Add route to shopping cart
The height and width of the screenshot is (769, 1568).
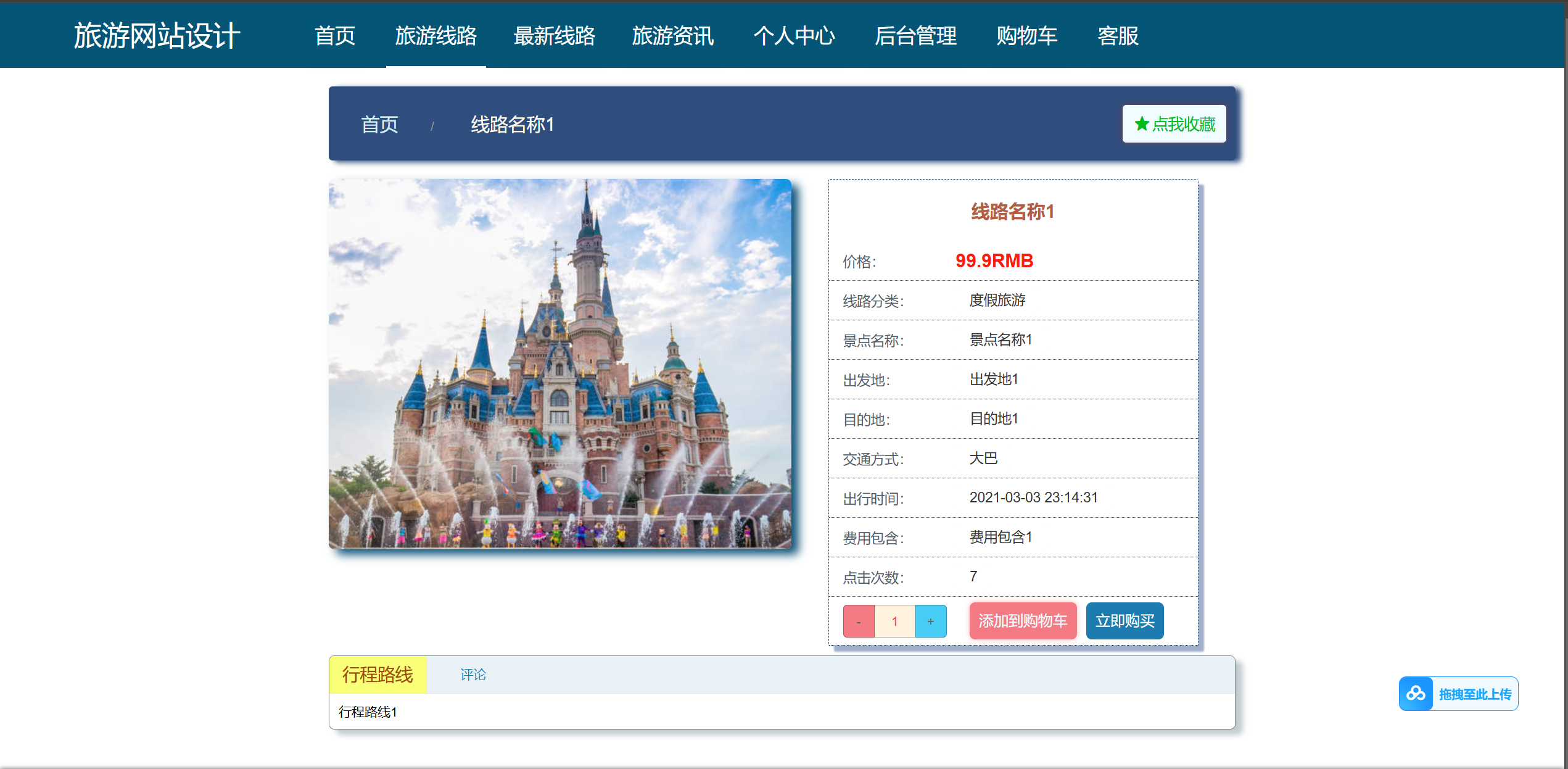(1022, 621)
